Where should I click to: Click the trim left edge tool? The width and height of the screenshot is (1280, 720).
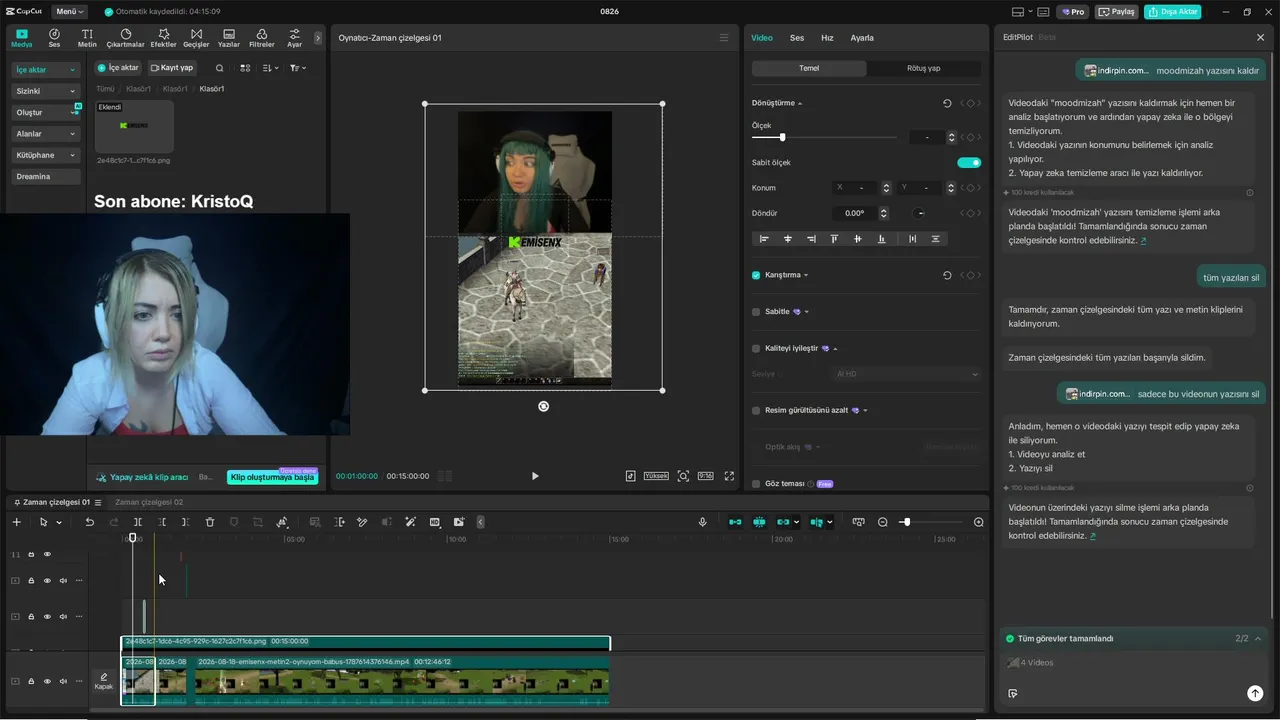[162, 522]
